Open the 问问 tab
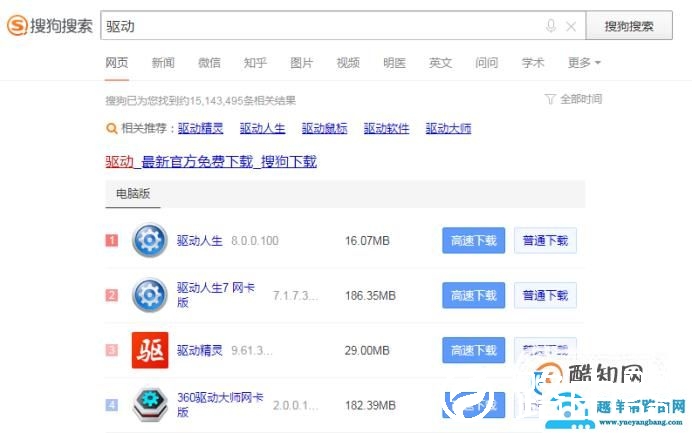Screen dimensions: 692x433 click(486, 63)
